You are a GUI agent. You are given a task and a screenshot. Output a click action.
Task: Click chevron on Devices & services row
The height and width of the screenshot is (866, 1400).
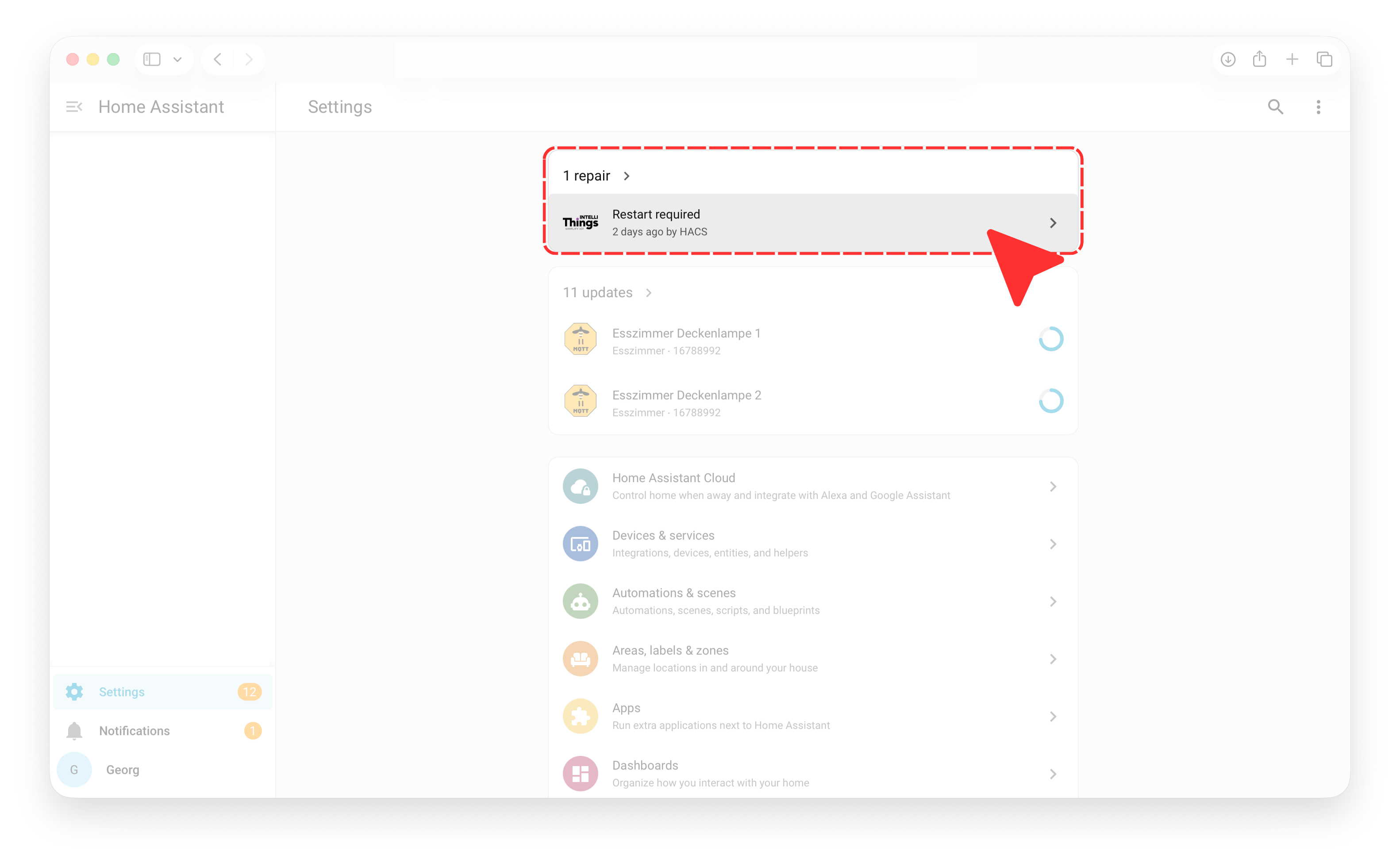[1053, 544]
